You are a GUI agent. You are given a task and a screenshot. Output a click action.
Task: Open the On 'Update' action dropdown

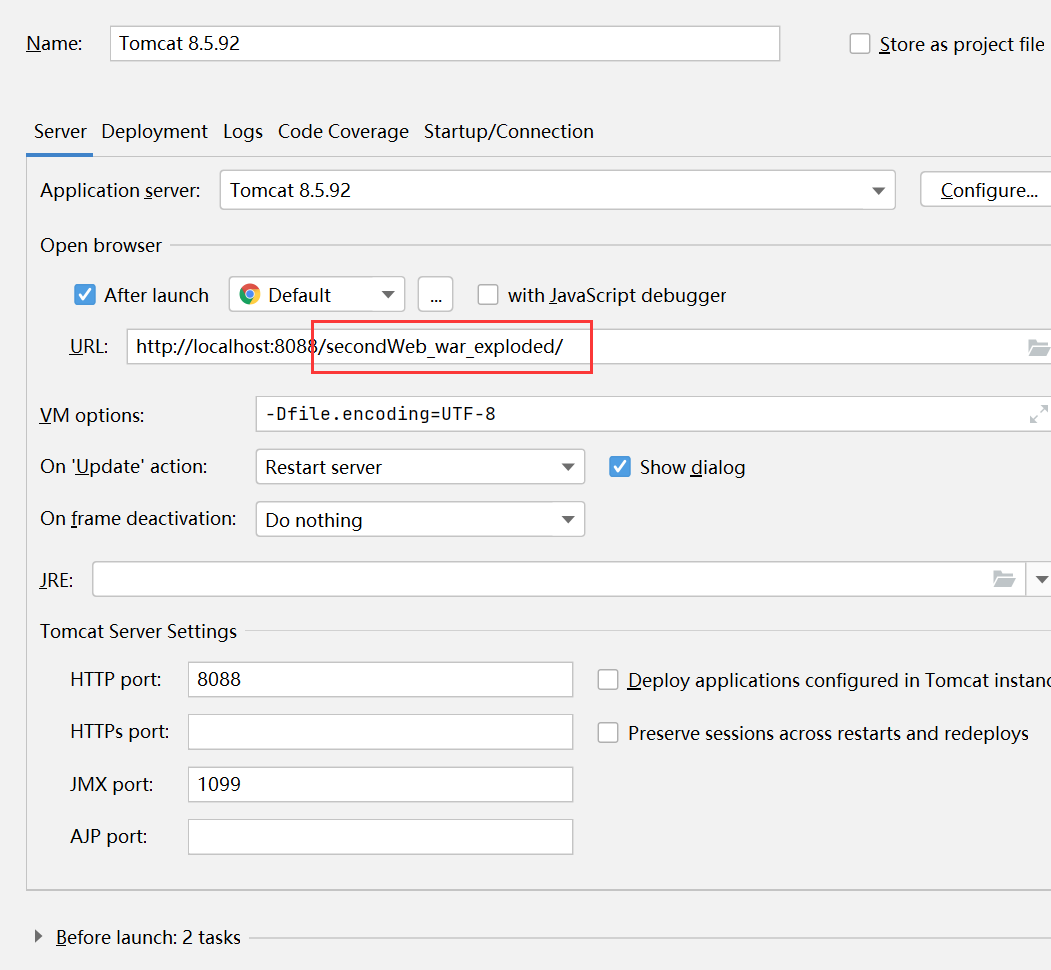(x=420, y=467)
